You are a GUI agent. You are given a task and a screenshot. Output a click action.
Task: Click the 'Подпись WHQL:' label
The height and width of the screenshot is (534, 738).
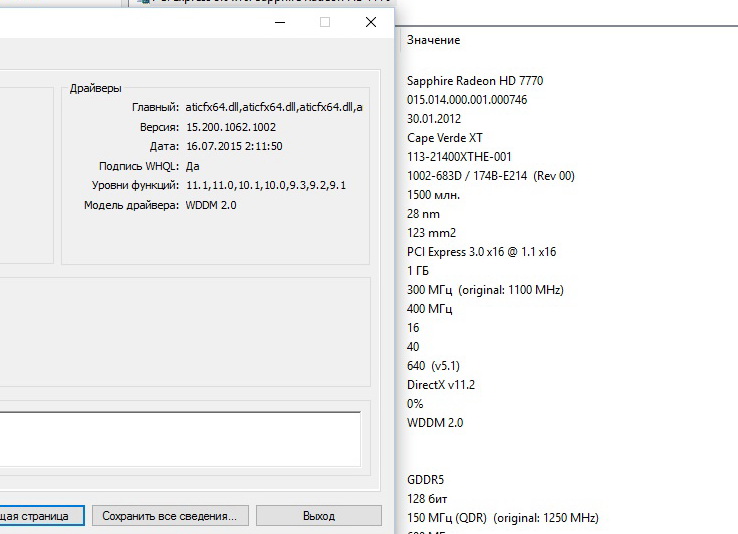pos(139,166)
